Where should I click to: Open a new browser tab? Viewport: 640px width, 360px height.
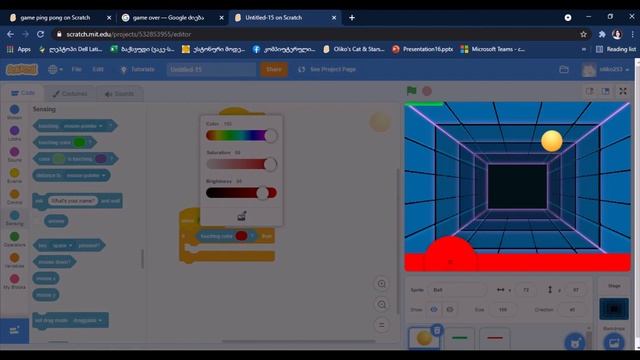pos(352,18)
